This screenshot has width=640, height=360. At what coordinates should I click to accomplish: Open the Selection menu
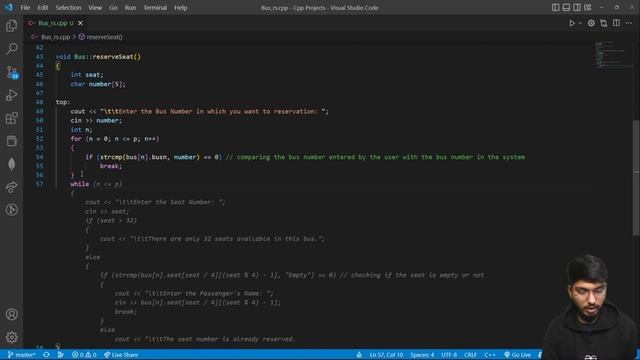point(68,8)
